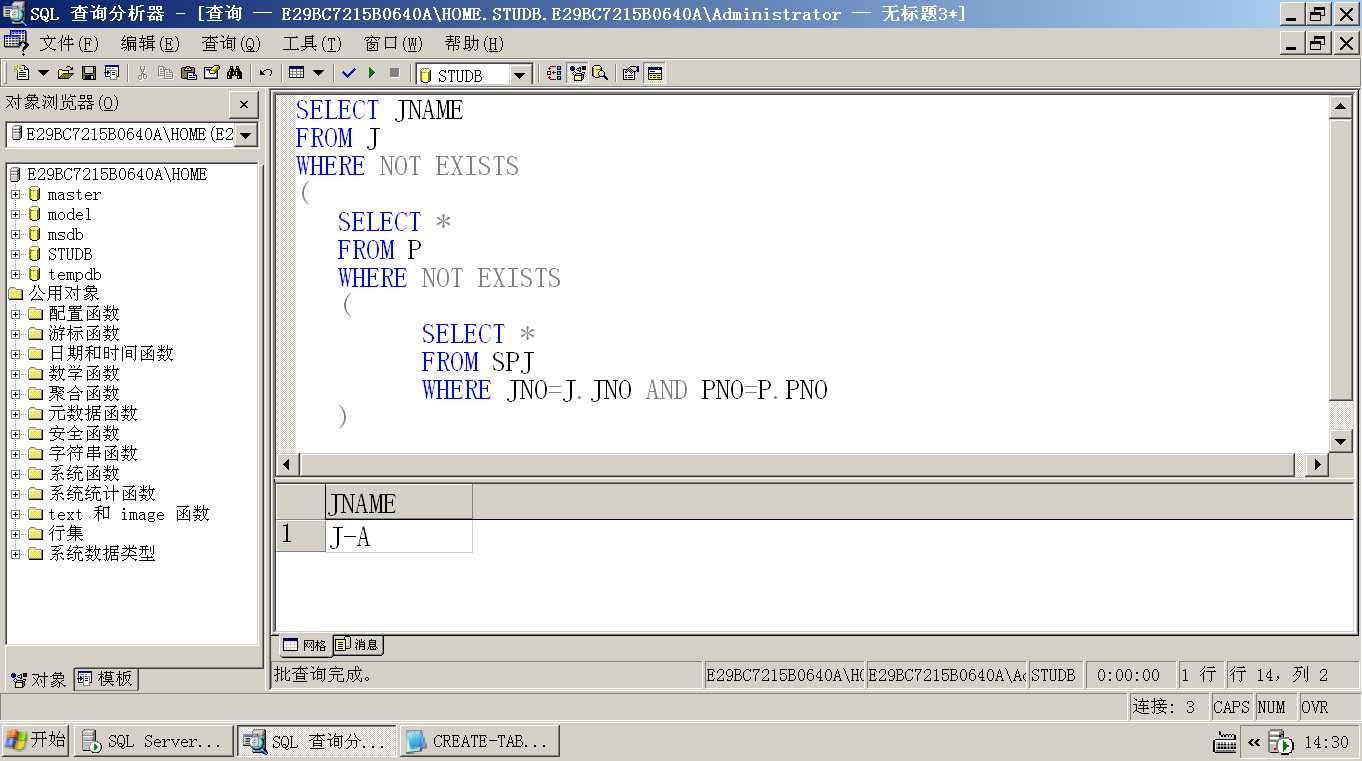Select the 游标函数 folder
Image resolution: width=1362 pixels, height=761 pixels.
[84, 334]
